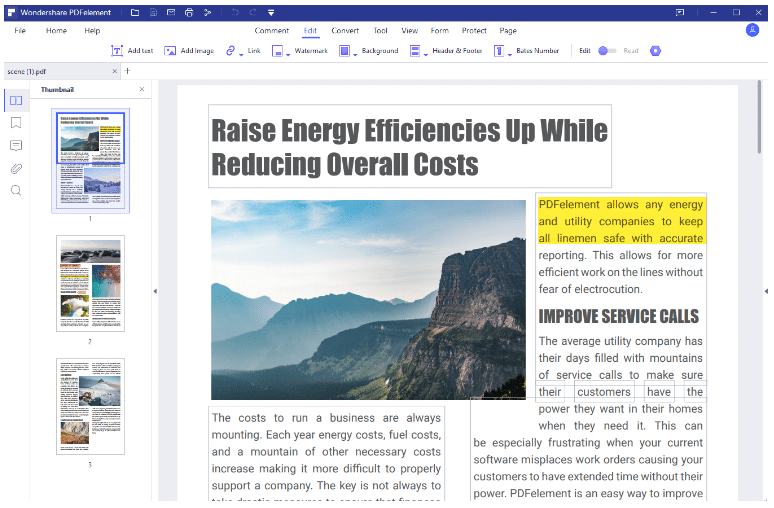The width and height of the screenshot is (774, 508).
Task: Switch to the Protect tab
Action: (474, 31)
